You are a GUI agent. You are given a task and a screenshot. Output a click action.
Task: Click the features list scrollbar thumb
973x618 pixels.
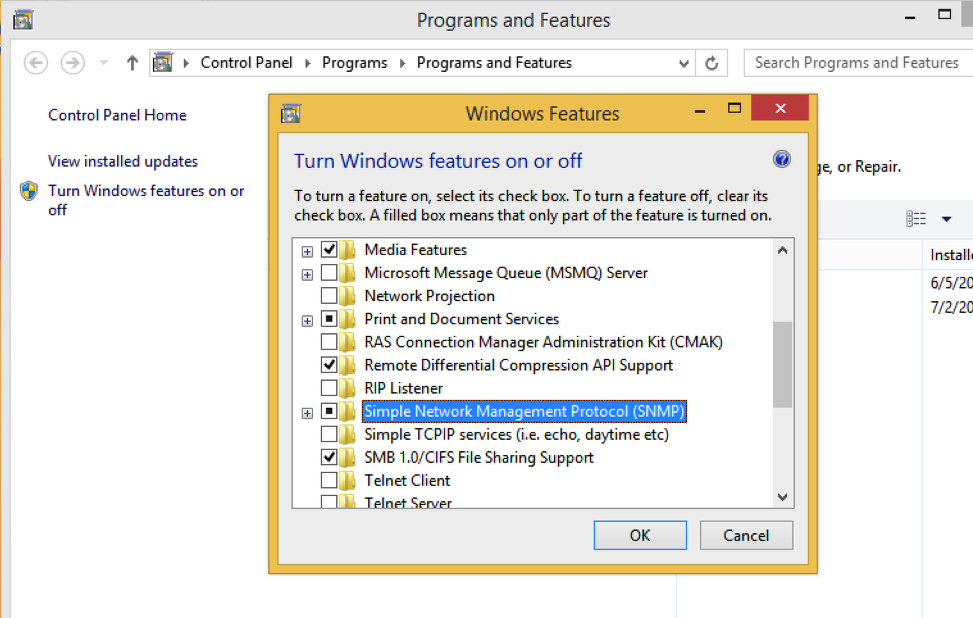(782, 365)
